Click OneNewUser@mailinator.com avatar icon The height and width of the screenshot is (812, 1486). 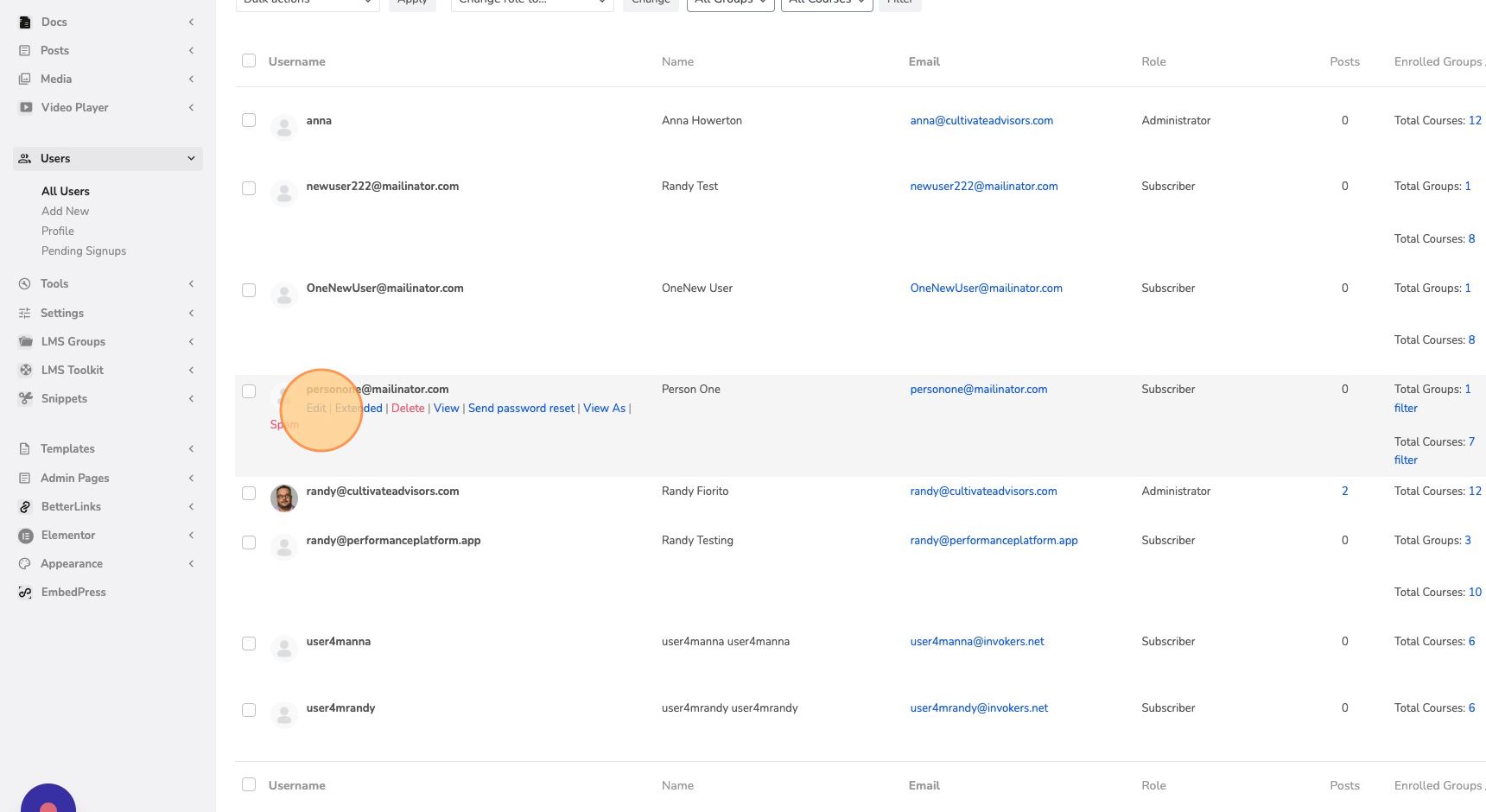(x=284, y=295)
